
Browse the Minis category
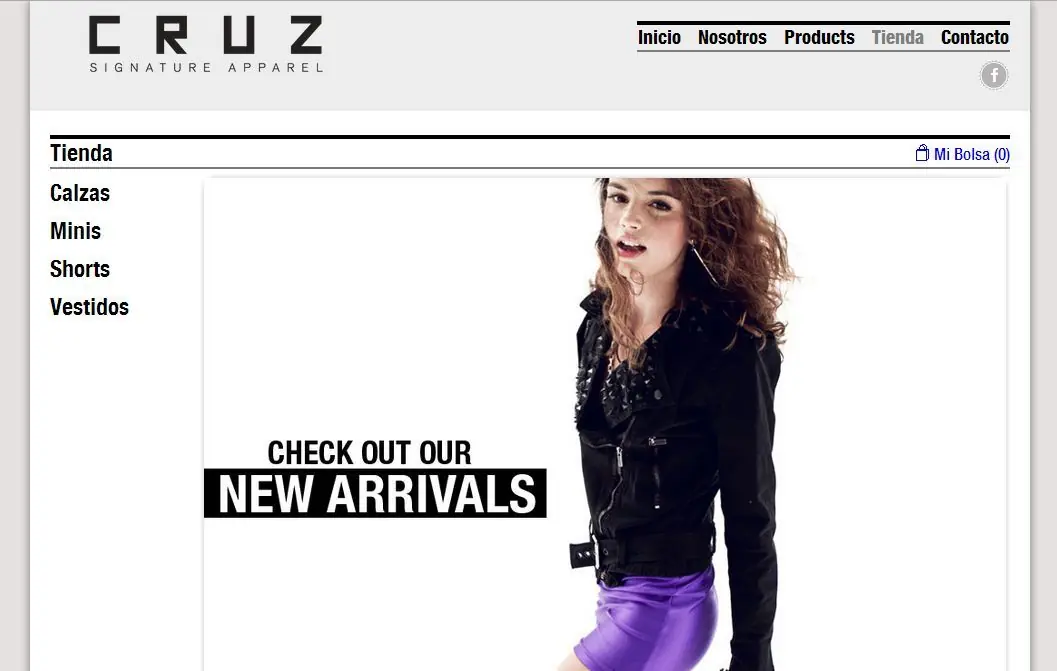point(76,231)
